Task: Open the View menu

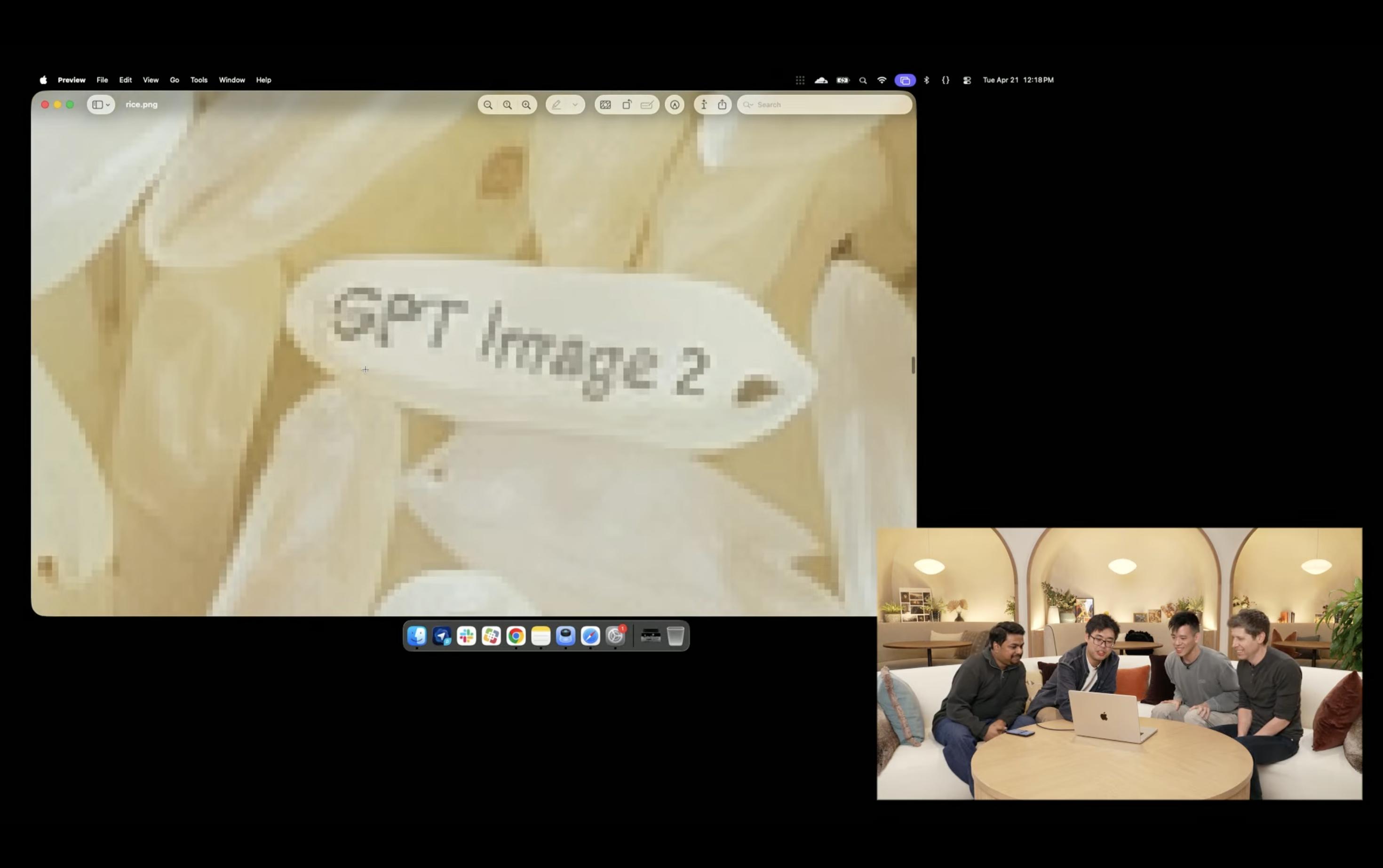Action: click(151, 80)
